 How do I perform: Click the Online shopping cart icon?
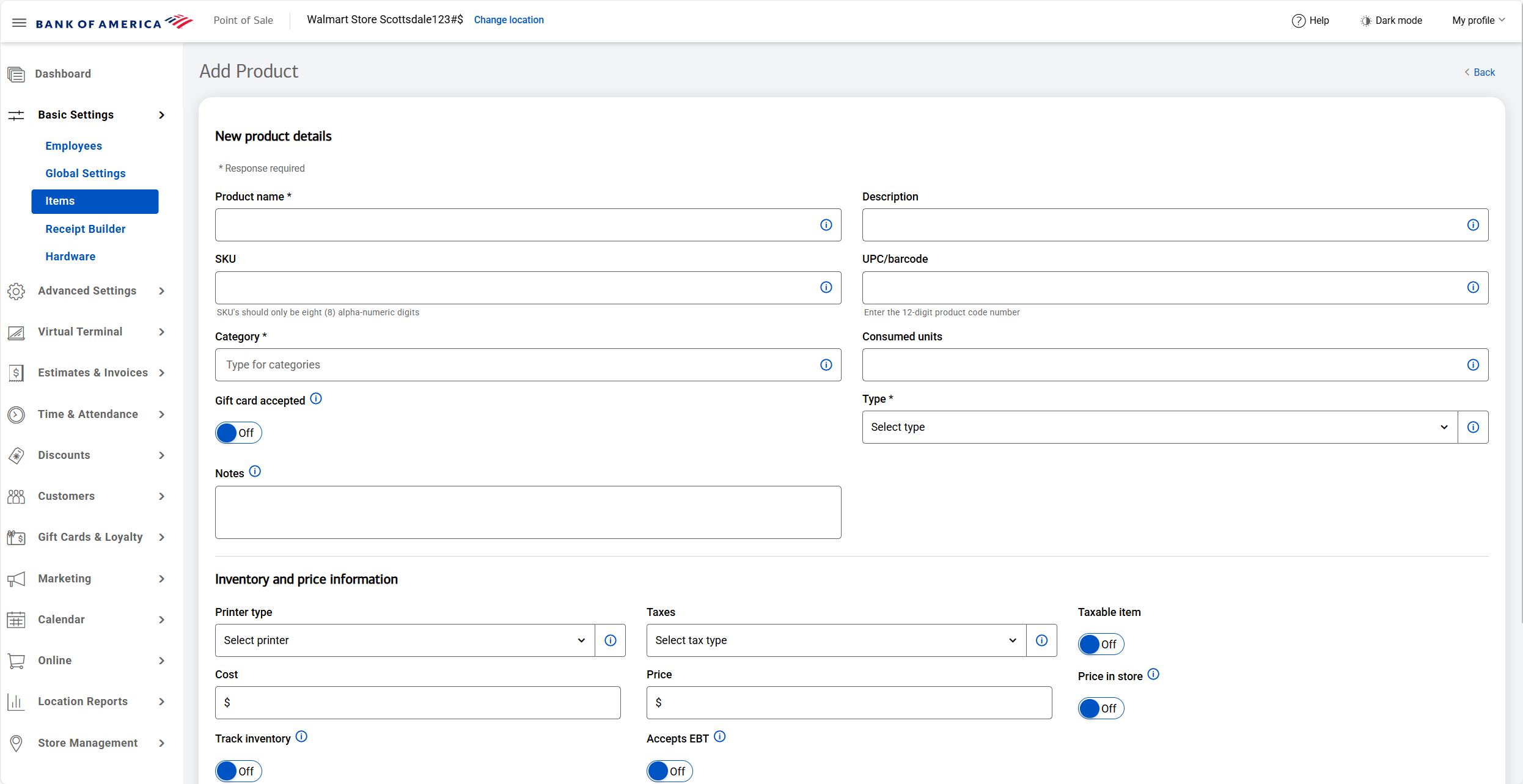(17, 661)
